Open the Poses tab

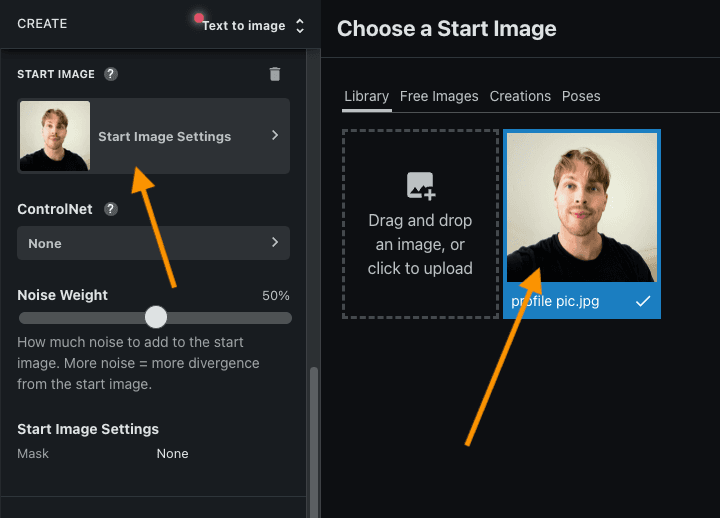(581, 96)
